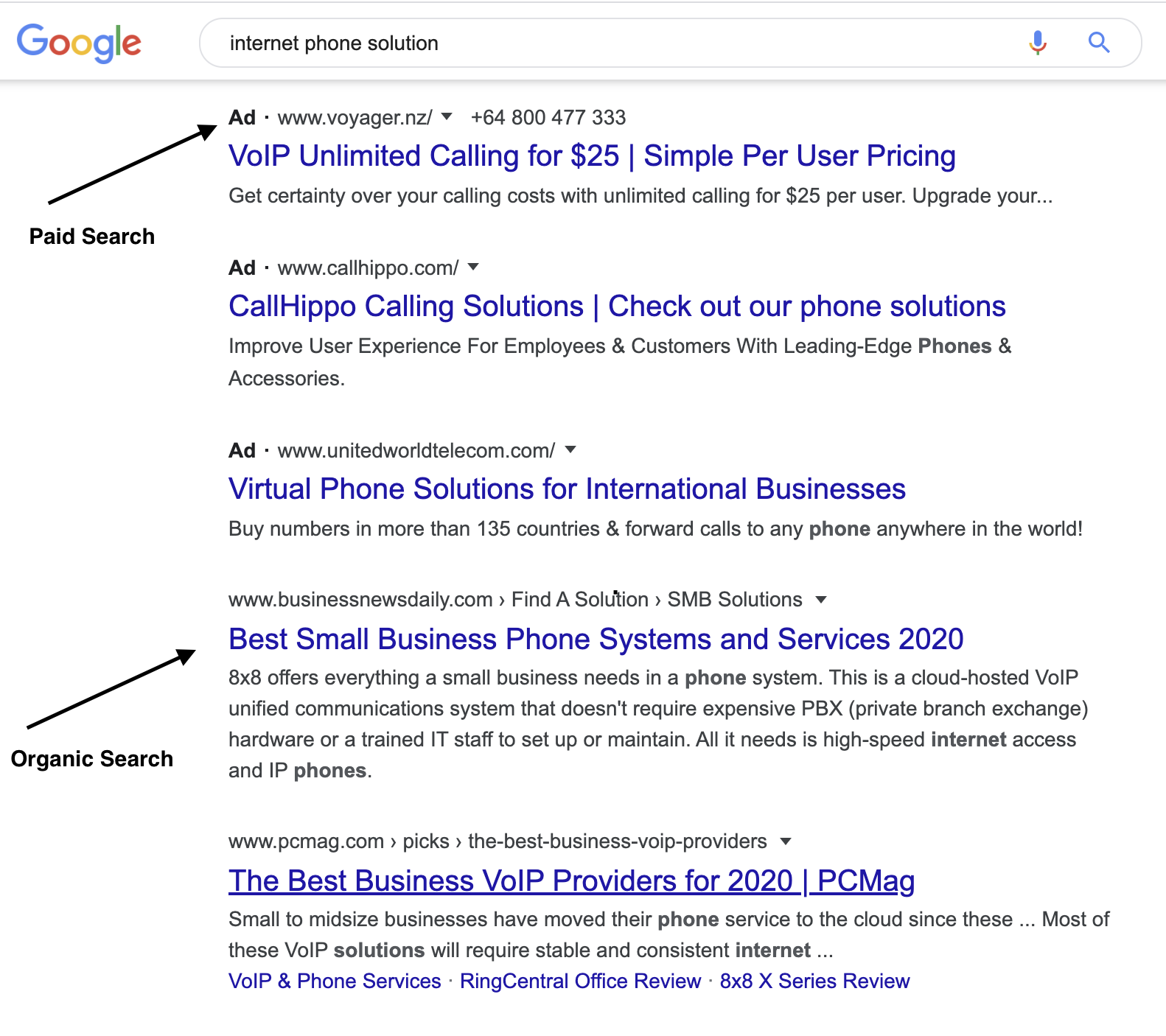This screenshot has width=1166, height=1036.
Task: Click the www.unitedworldtelecom.com/ ad URL
Action: coord(416,451)
